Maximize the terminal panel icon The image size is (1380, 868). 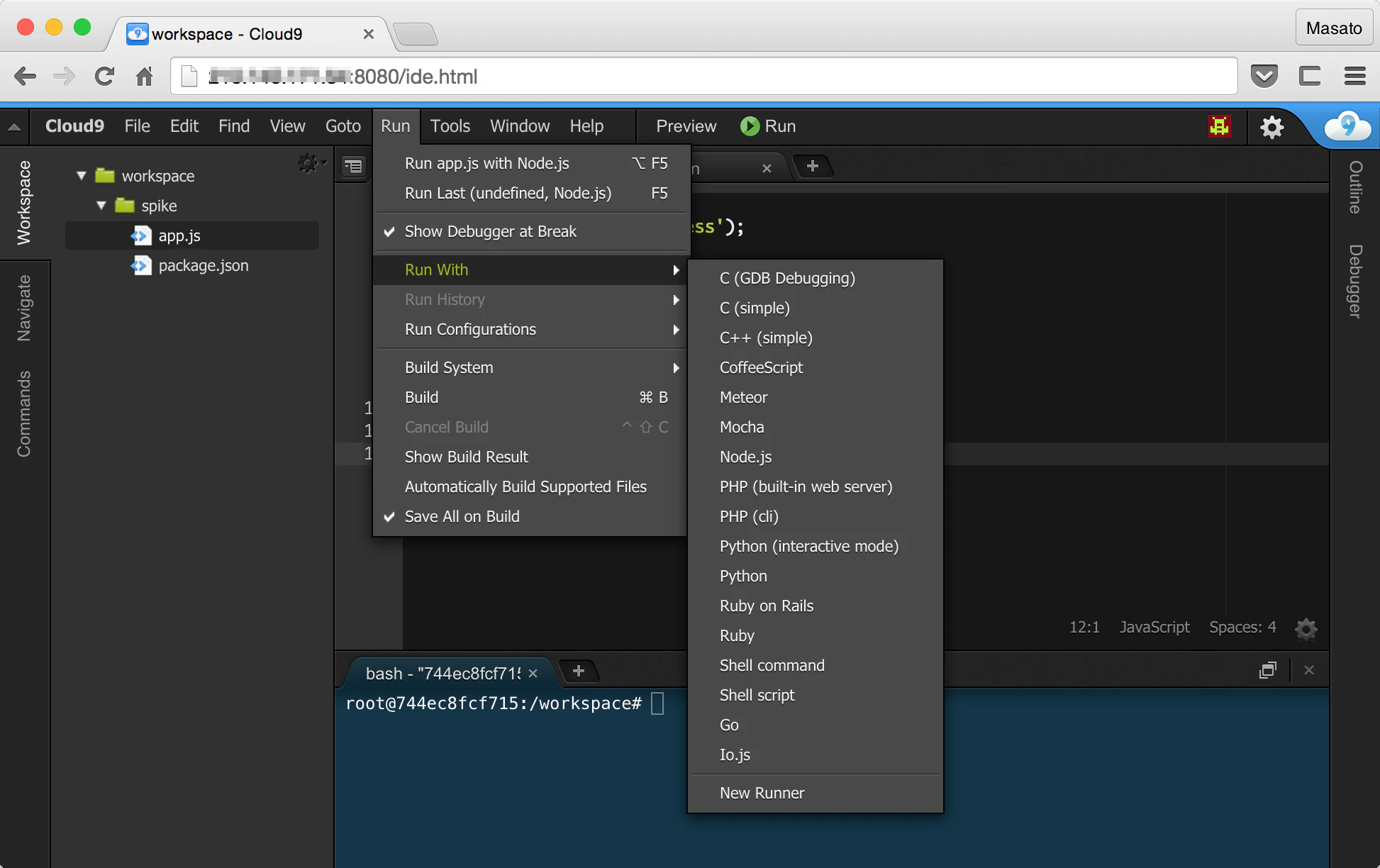click(1268, 670)
